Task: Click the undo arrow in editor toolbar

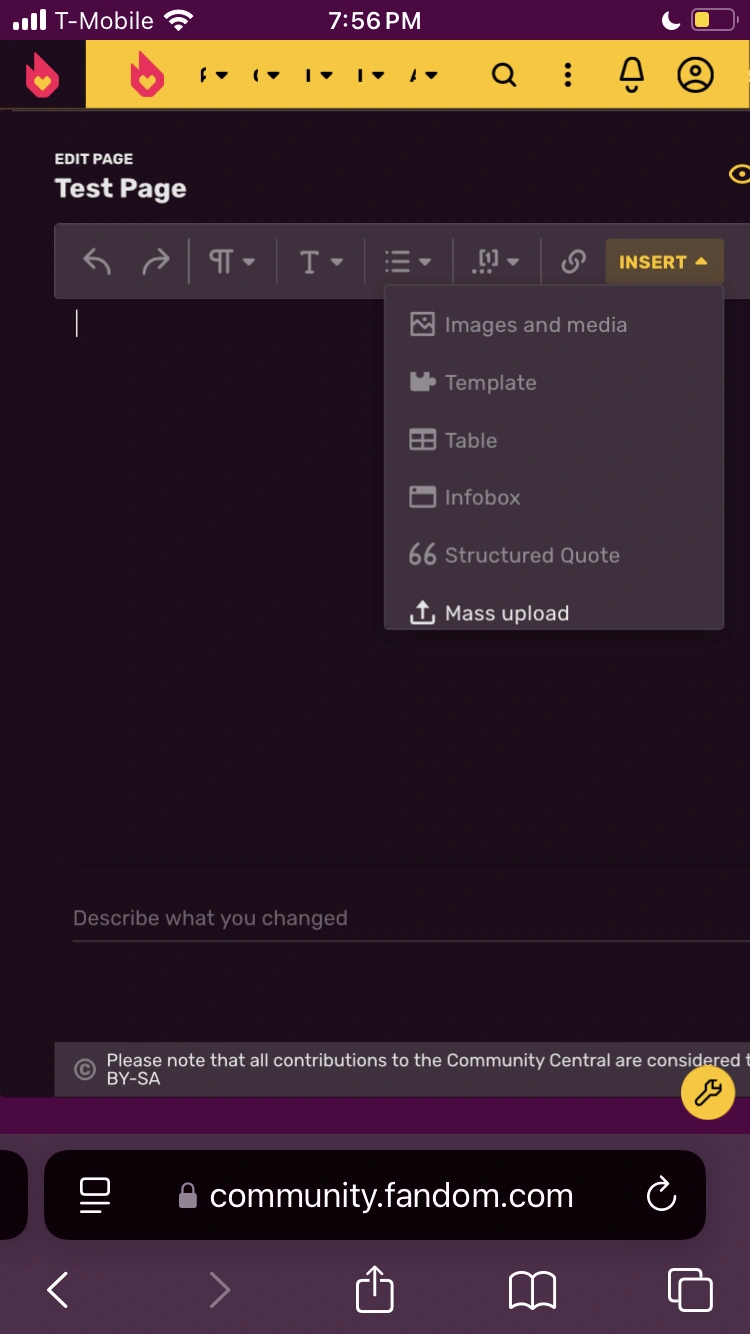Action: click(x=97, y=262)
